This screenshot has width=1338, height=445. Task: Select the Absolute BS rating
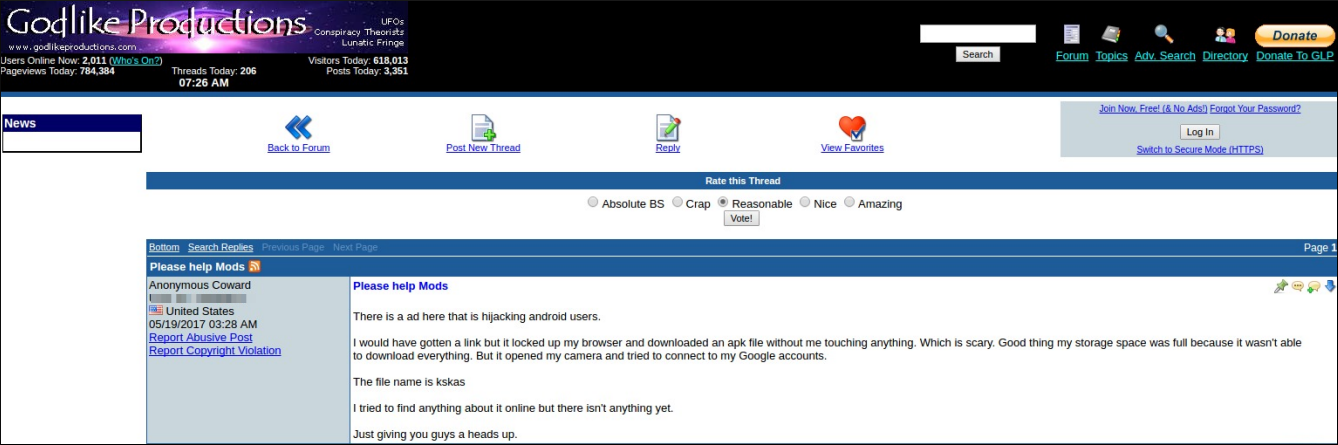click(x=593, y=202)
